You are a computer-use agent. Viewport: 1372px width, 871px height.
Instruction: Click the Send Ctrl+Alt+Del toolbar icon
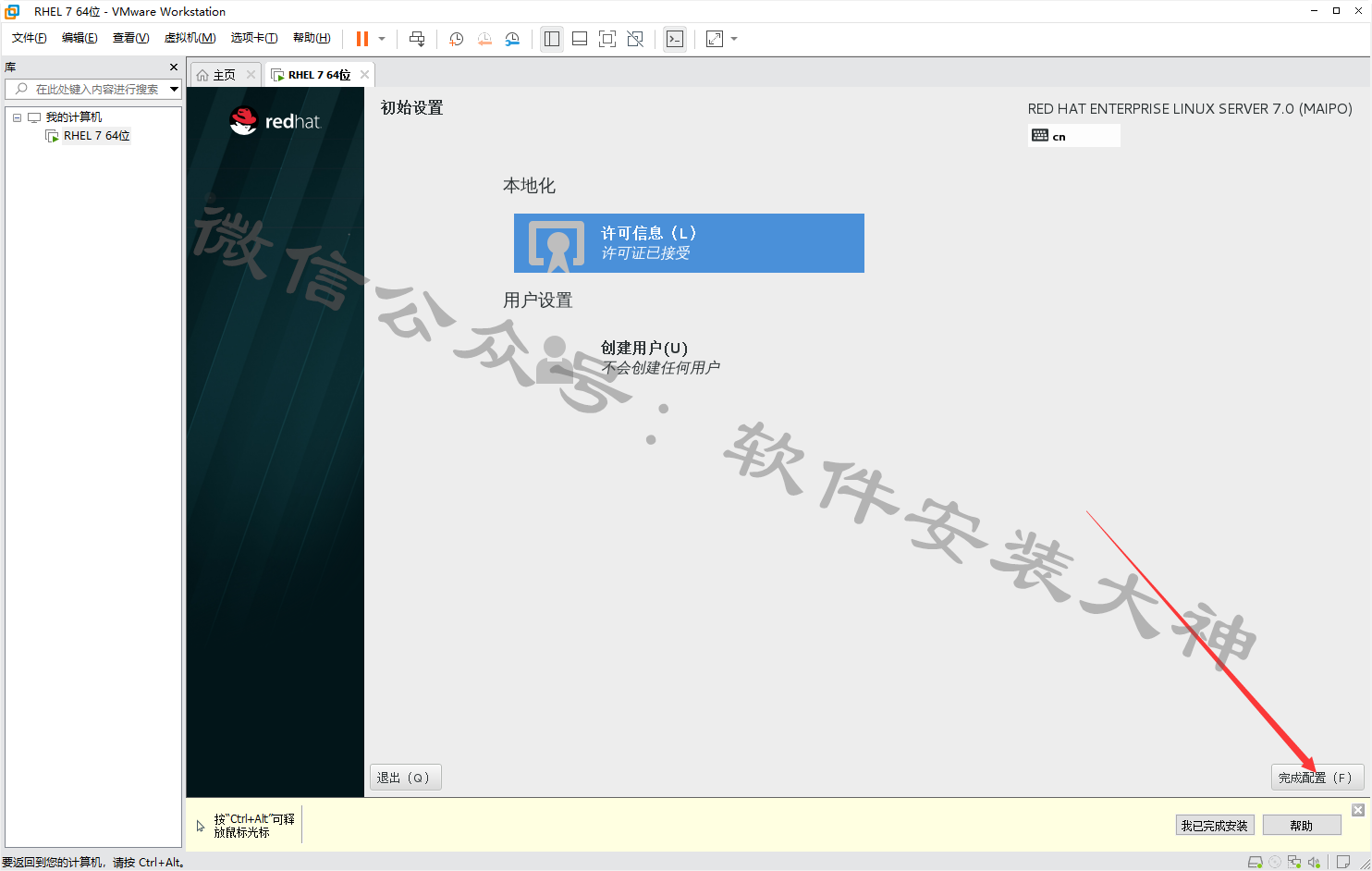417,39
